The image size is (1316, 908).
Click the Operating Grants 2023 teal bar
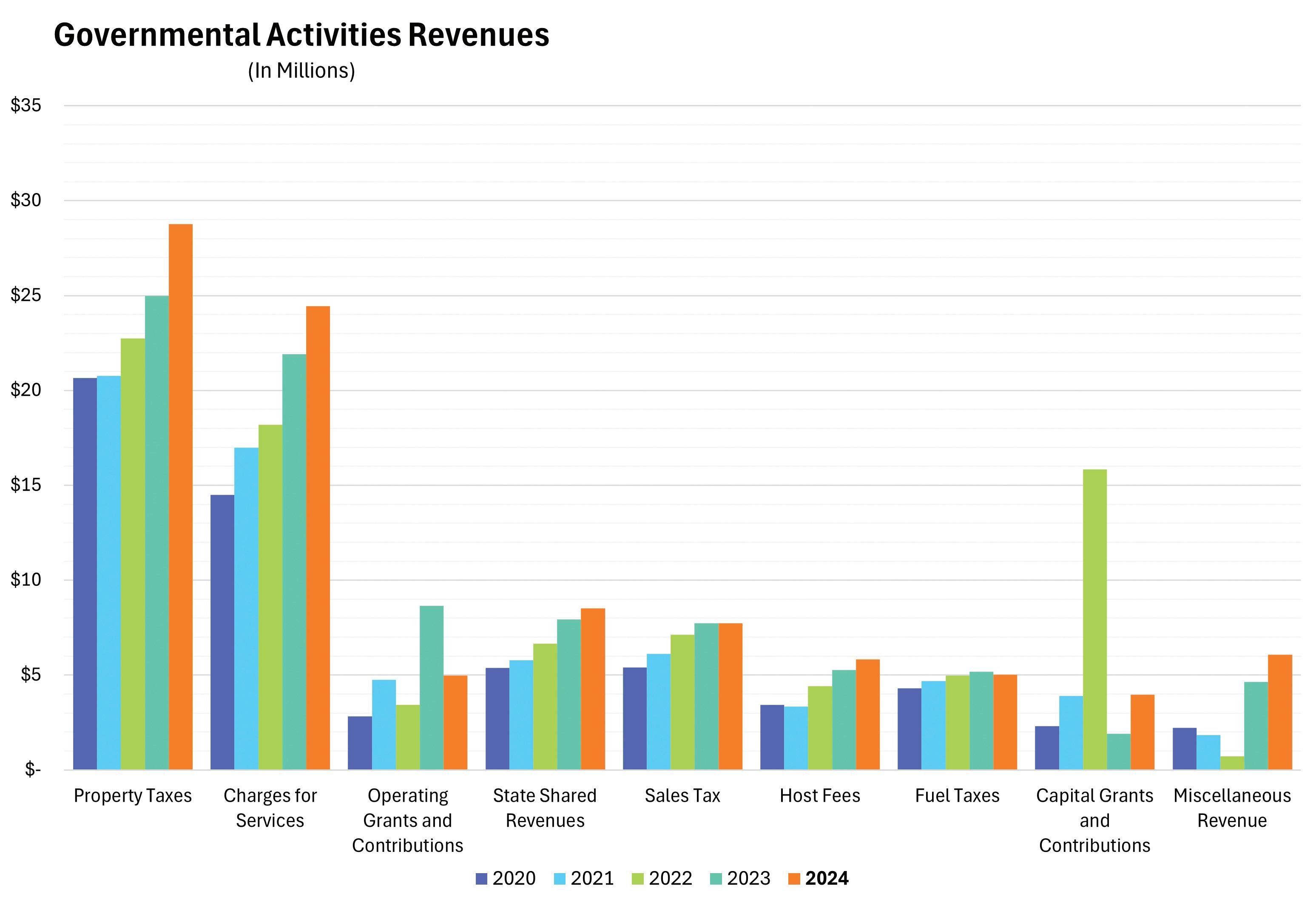431,687
